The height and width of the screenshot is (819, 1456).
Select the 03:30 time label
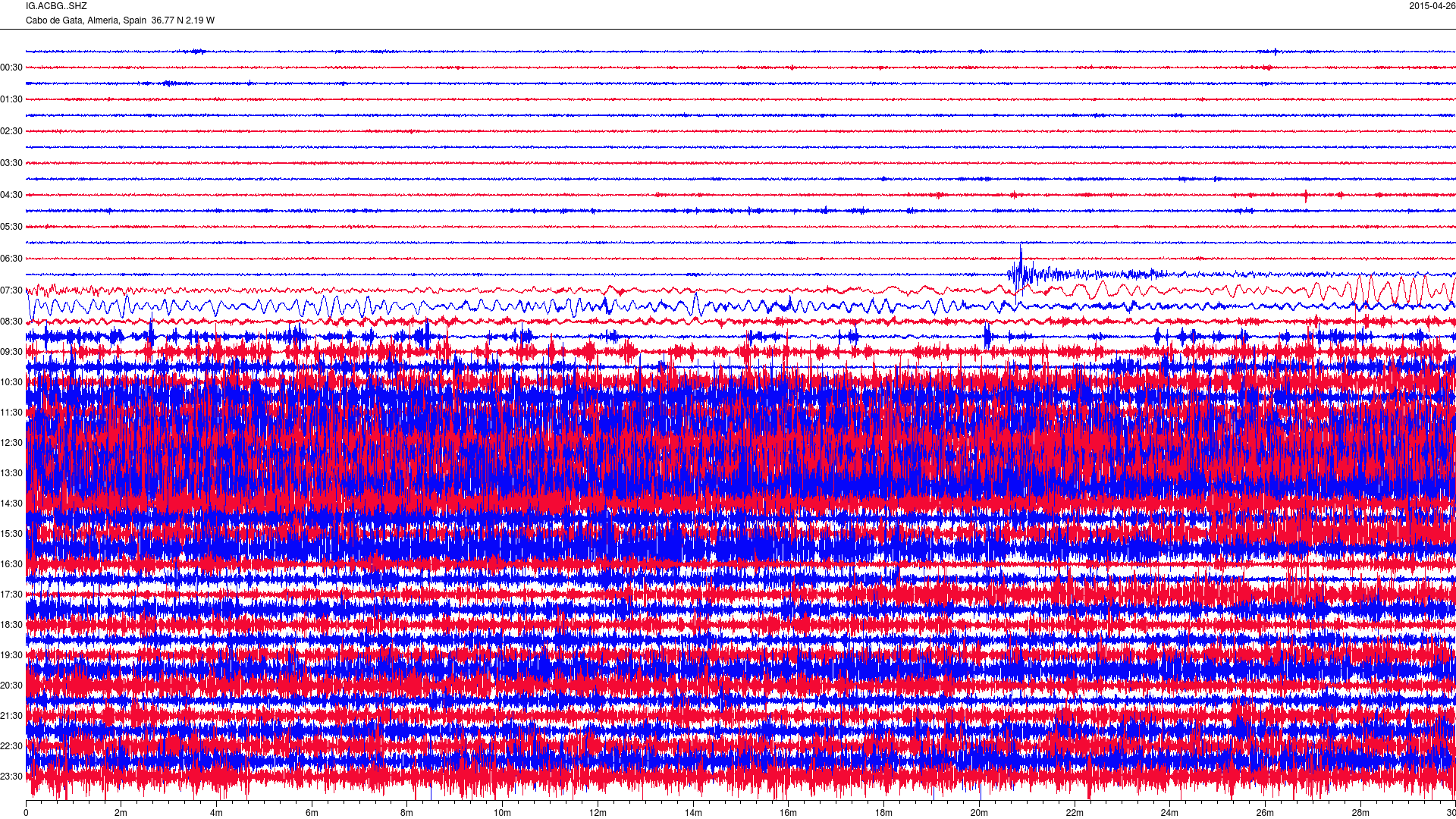[x=11, y=163]
